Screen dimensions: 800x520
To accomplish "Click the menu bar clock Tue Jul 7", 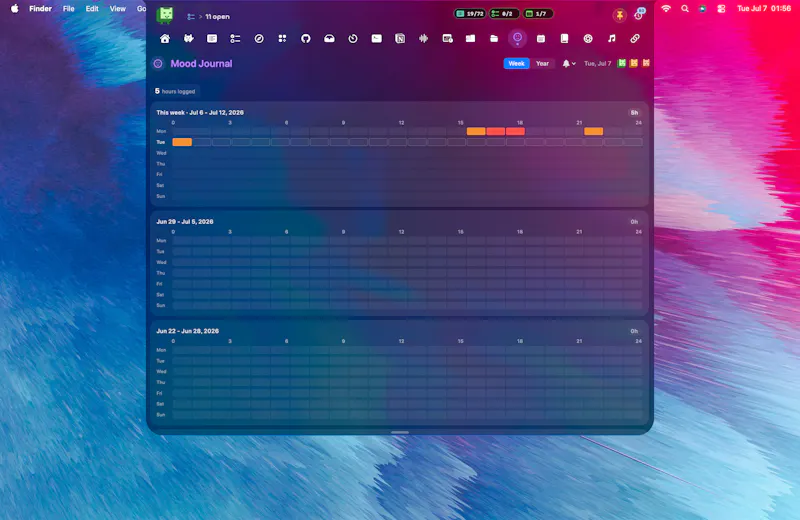I will 764,8.
